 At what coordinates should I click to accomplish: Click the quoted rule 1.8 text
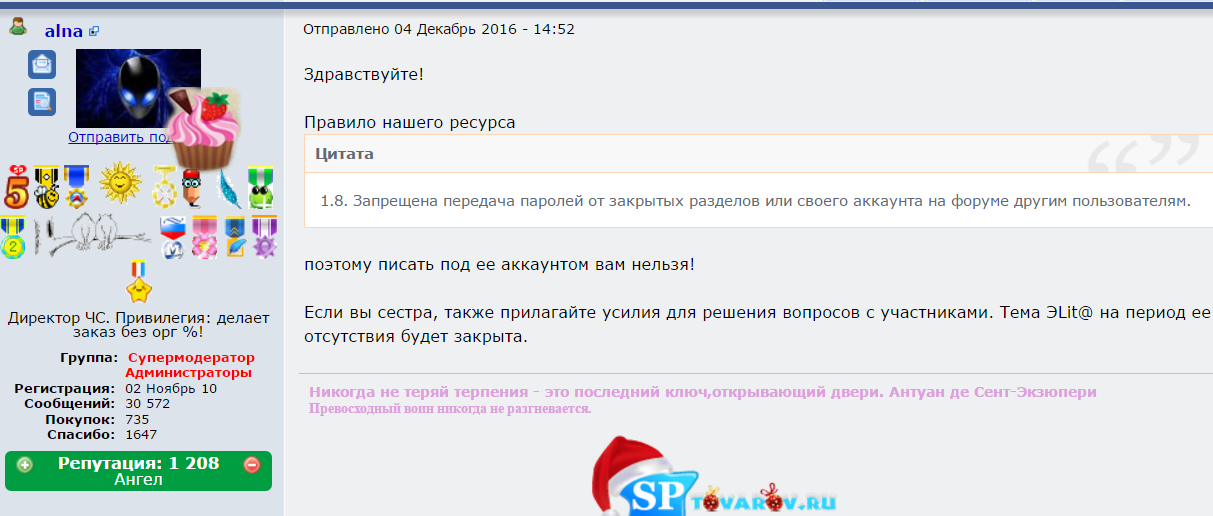coord(755,201)
